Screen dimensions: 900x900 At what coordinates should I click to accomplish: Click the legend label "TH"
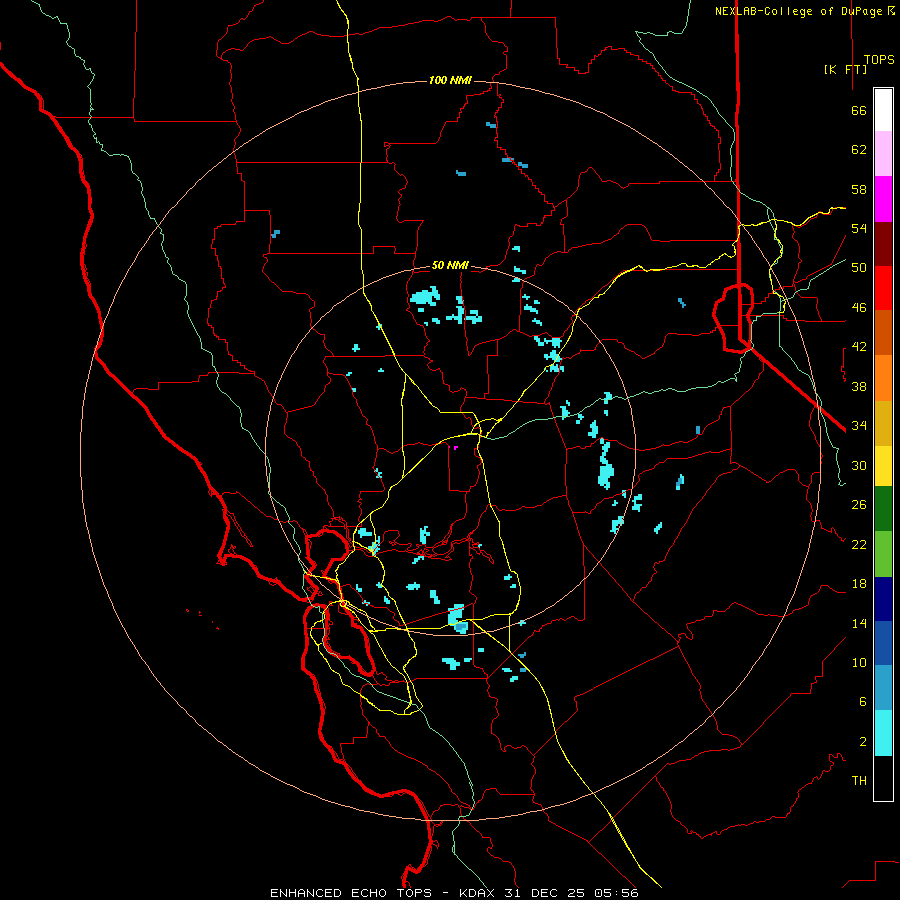859,781
